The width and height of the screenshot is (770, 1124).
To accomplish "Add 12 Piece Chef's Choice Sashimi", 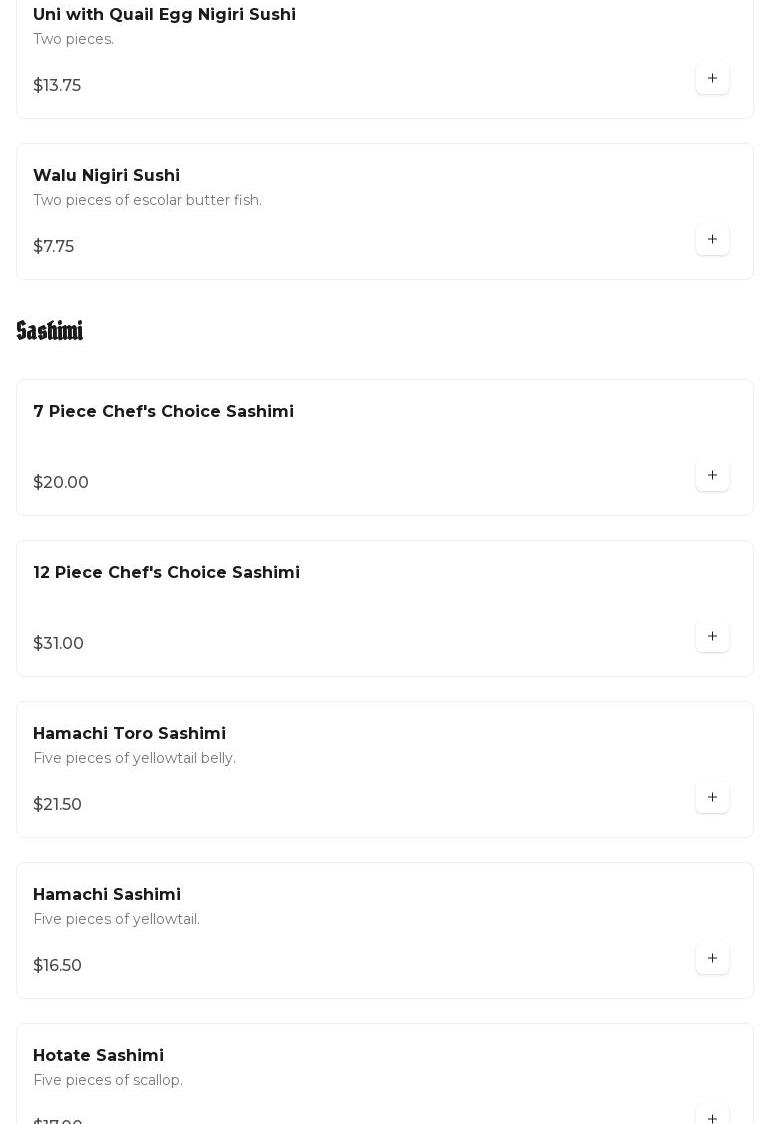I will pyautogui.click(x=712, y=637).
